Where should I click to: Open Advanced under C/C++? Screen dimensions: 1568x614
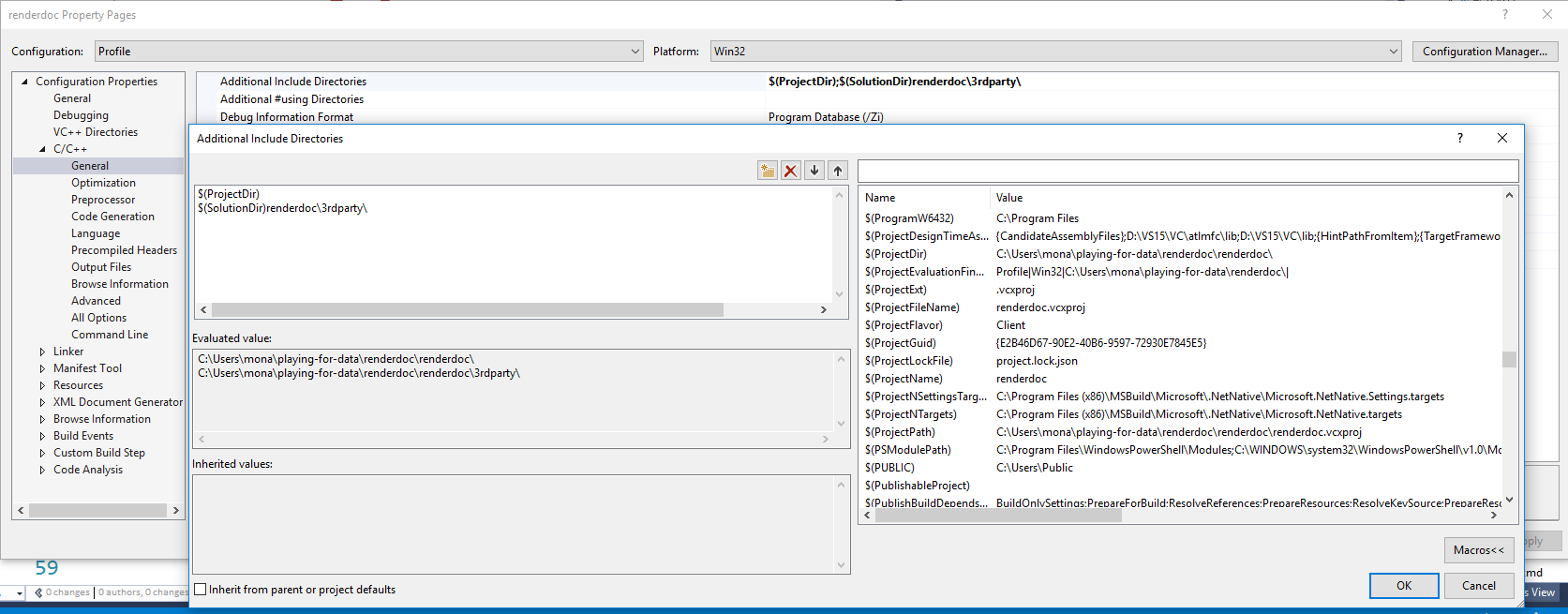[96, 301]
